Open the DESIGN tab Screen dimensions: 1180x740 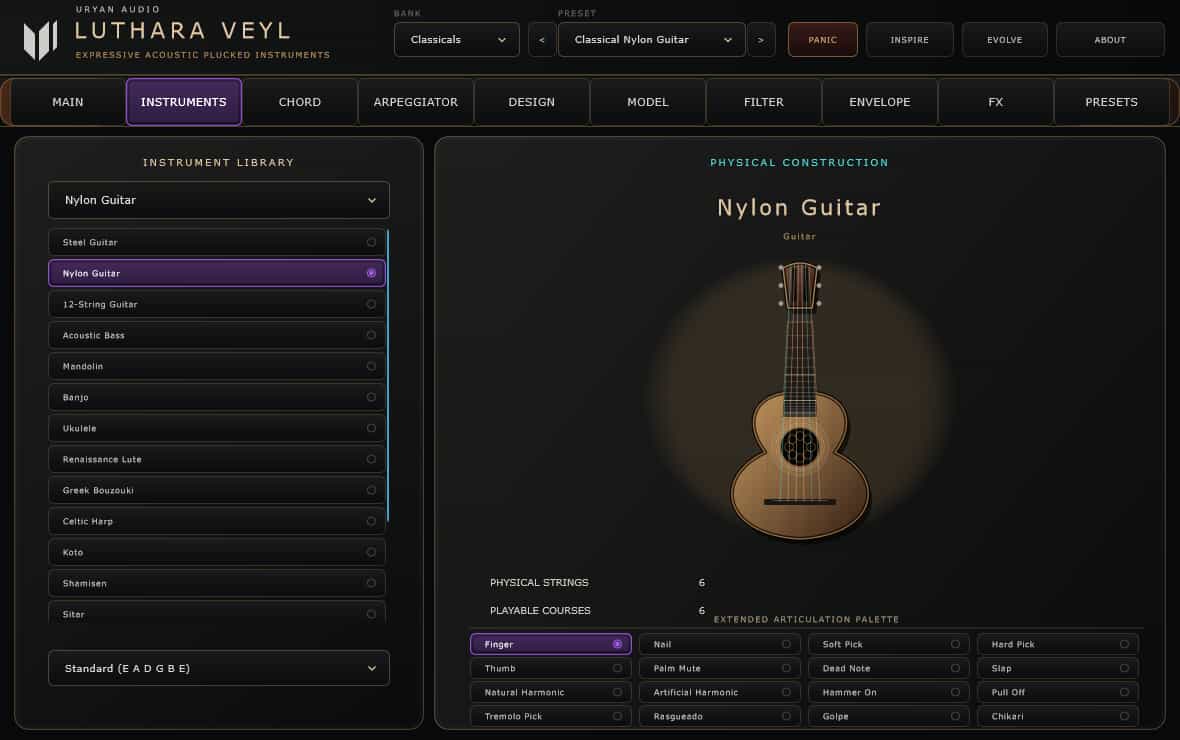pos(531,102)
